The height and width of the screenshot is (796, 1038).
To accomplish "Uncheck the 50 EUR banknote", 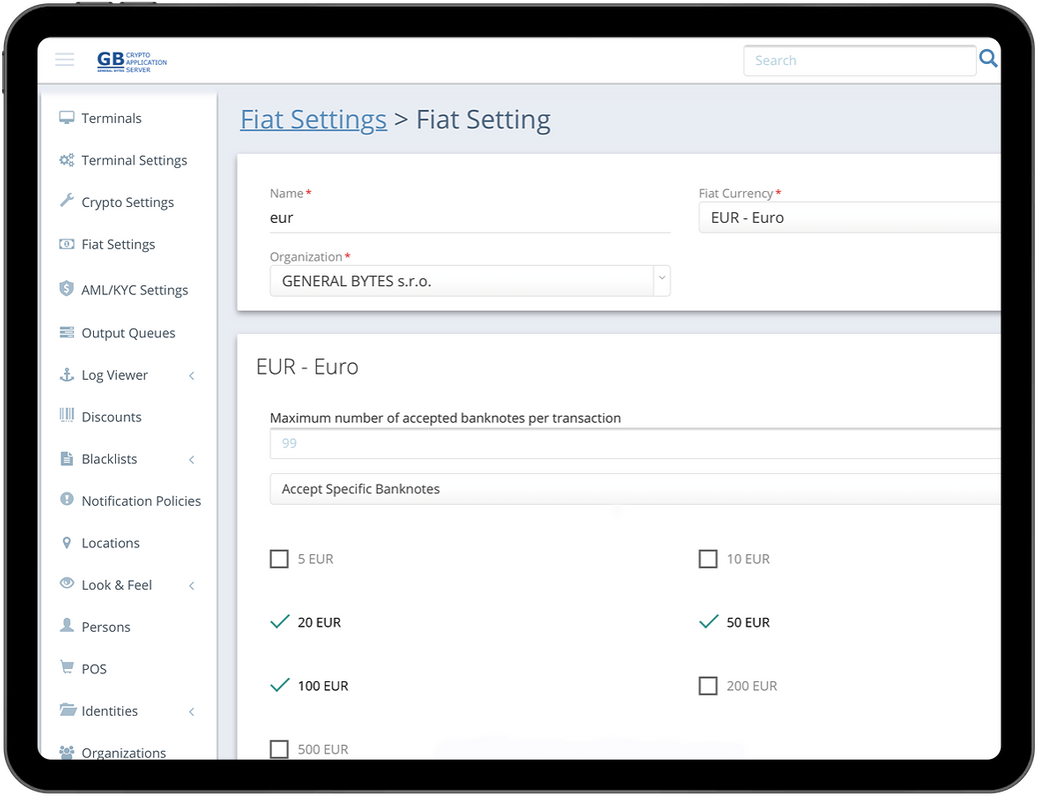I will (x=708, y=622).
